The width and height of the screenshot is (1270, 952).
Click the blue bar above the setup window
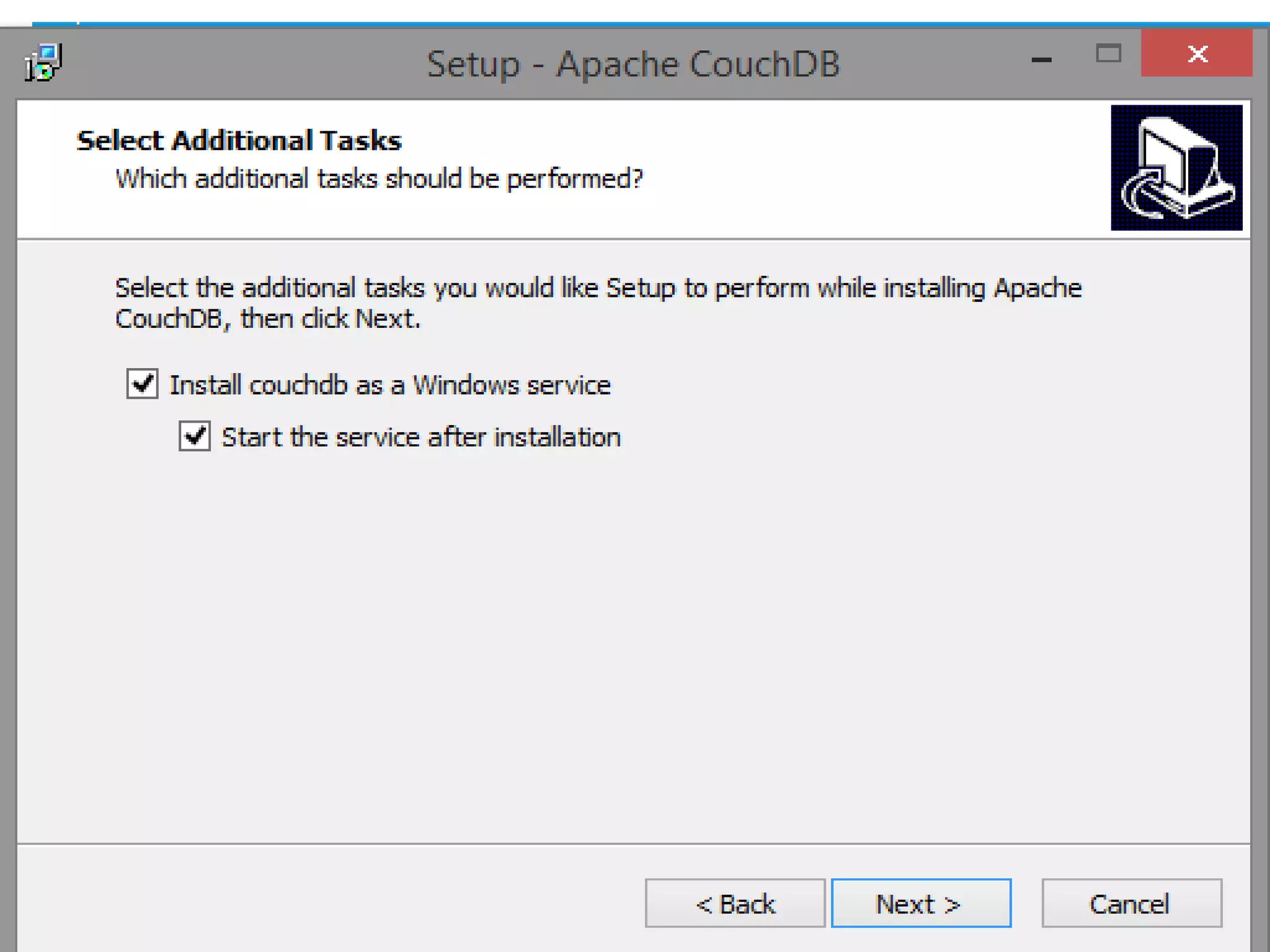coord(620,25)
